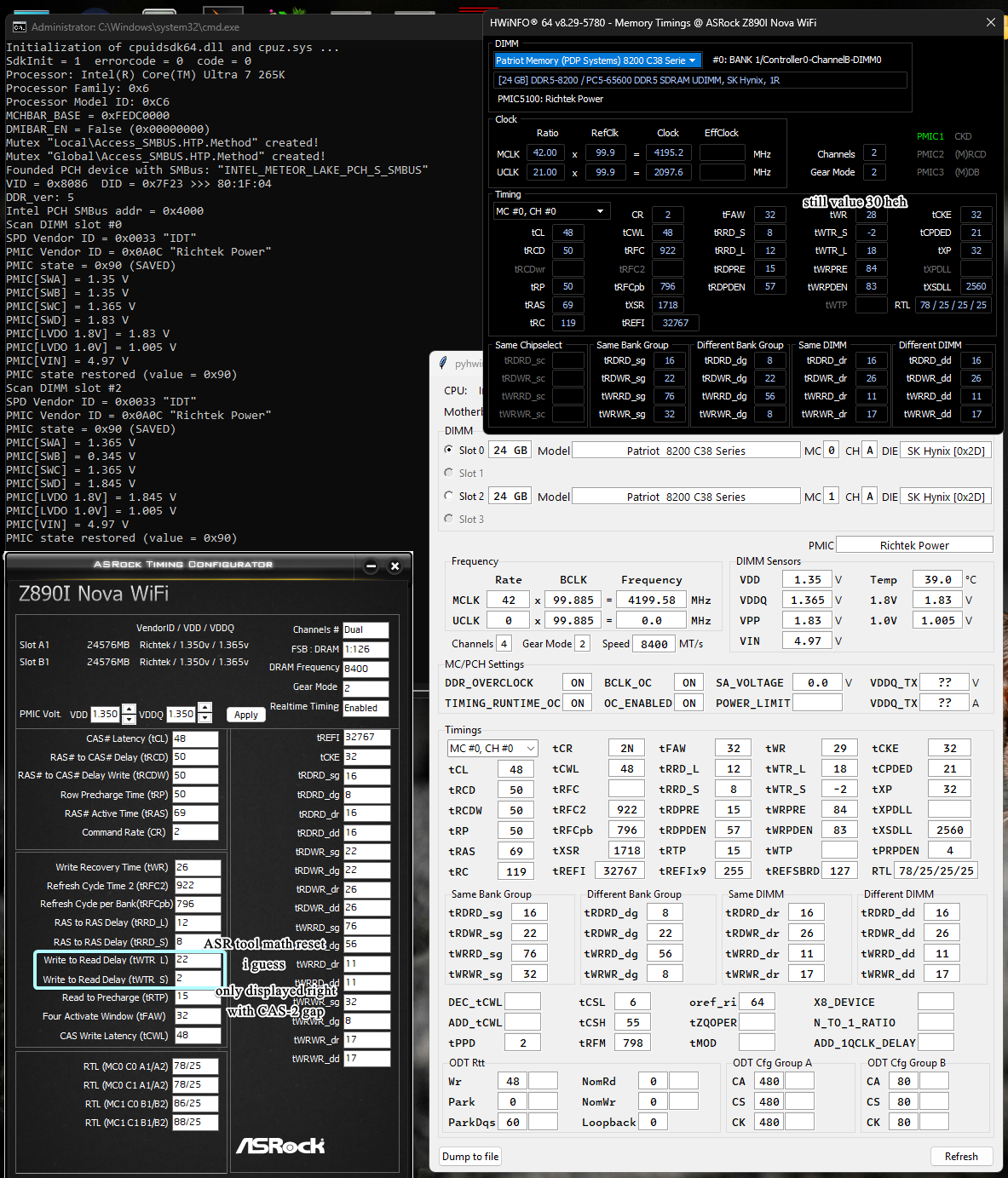1008x1178 pixels.
Task: Click the tREFI value 32767 in HWiNFO
Action: click(675, 323)
